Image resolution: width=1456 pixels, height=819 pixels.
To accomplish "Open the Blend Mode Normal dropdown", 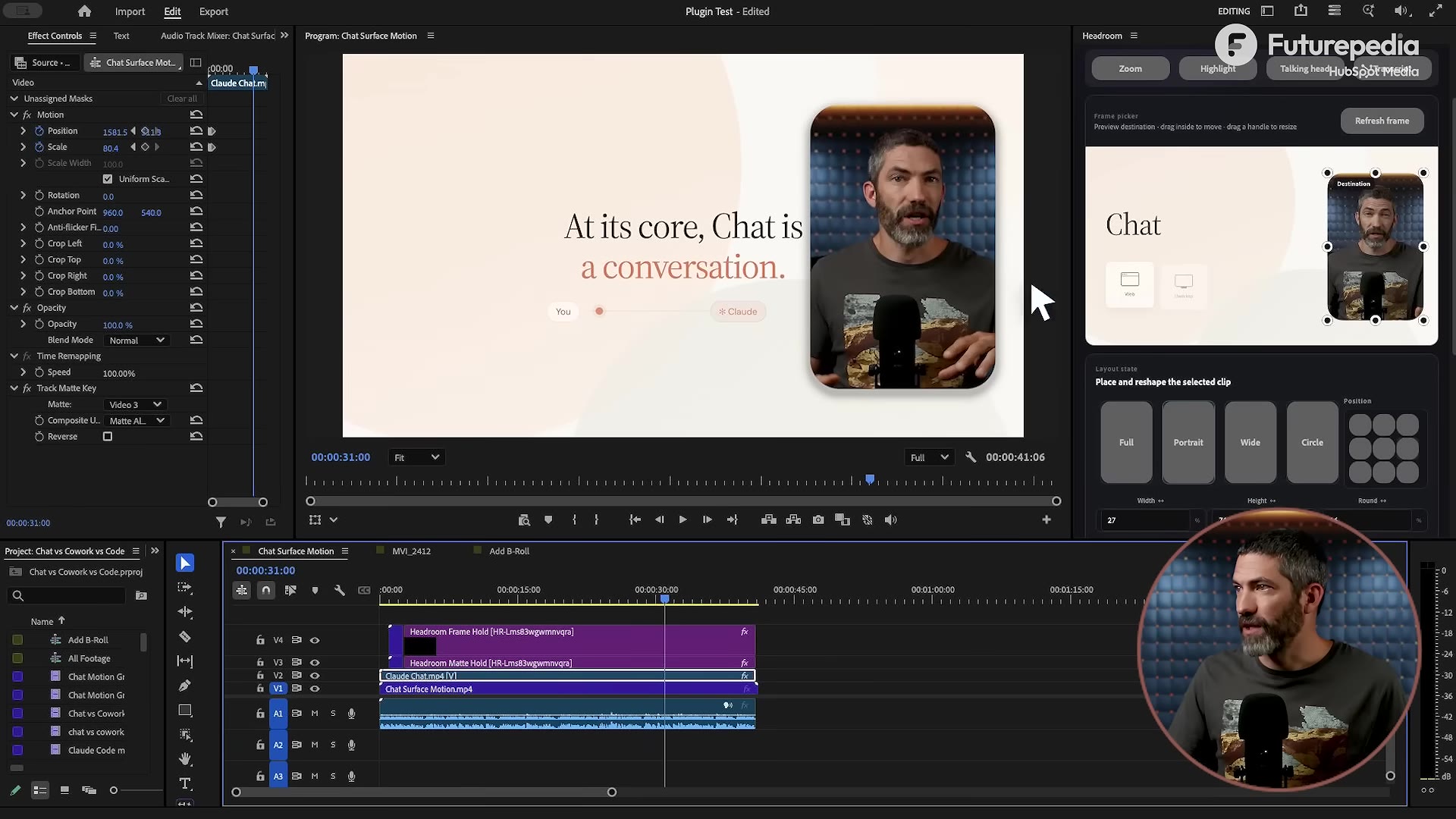I will pos(136,340).
